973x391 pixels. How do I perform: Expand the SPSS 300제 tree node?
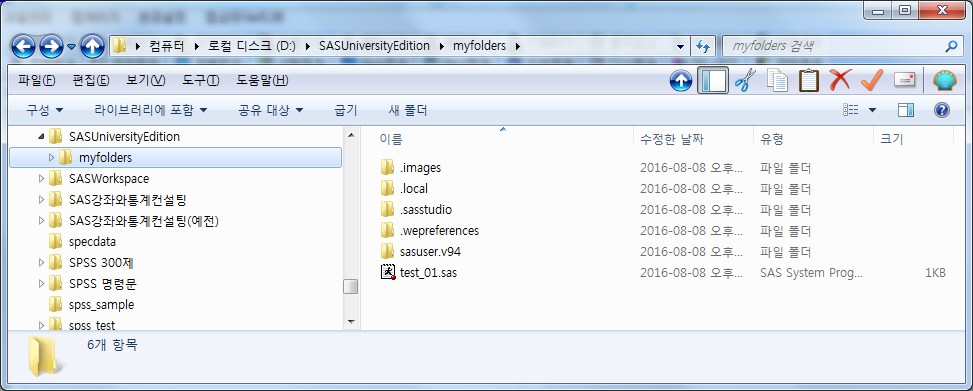pyautogui.click(x=42, y=263)
